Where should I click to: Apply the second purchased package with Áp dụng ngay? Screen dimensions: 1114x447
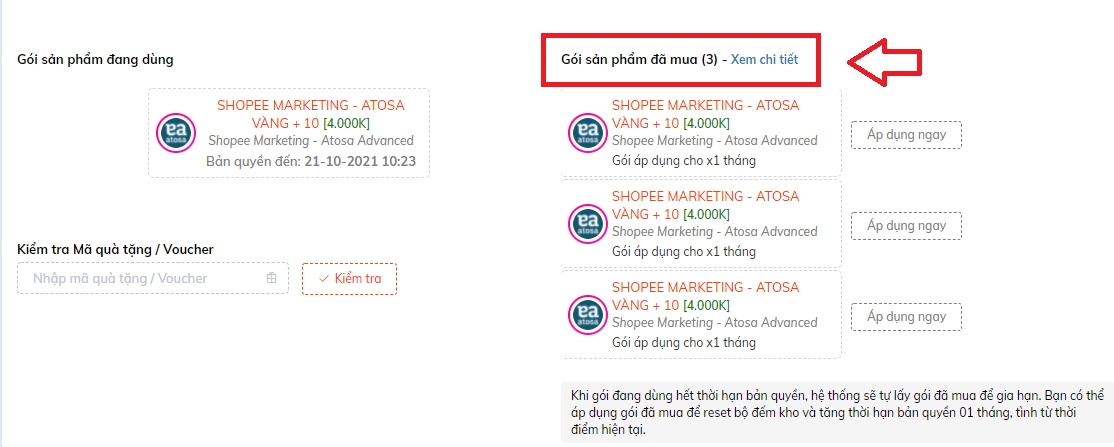pos(905,226)
